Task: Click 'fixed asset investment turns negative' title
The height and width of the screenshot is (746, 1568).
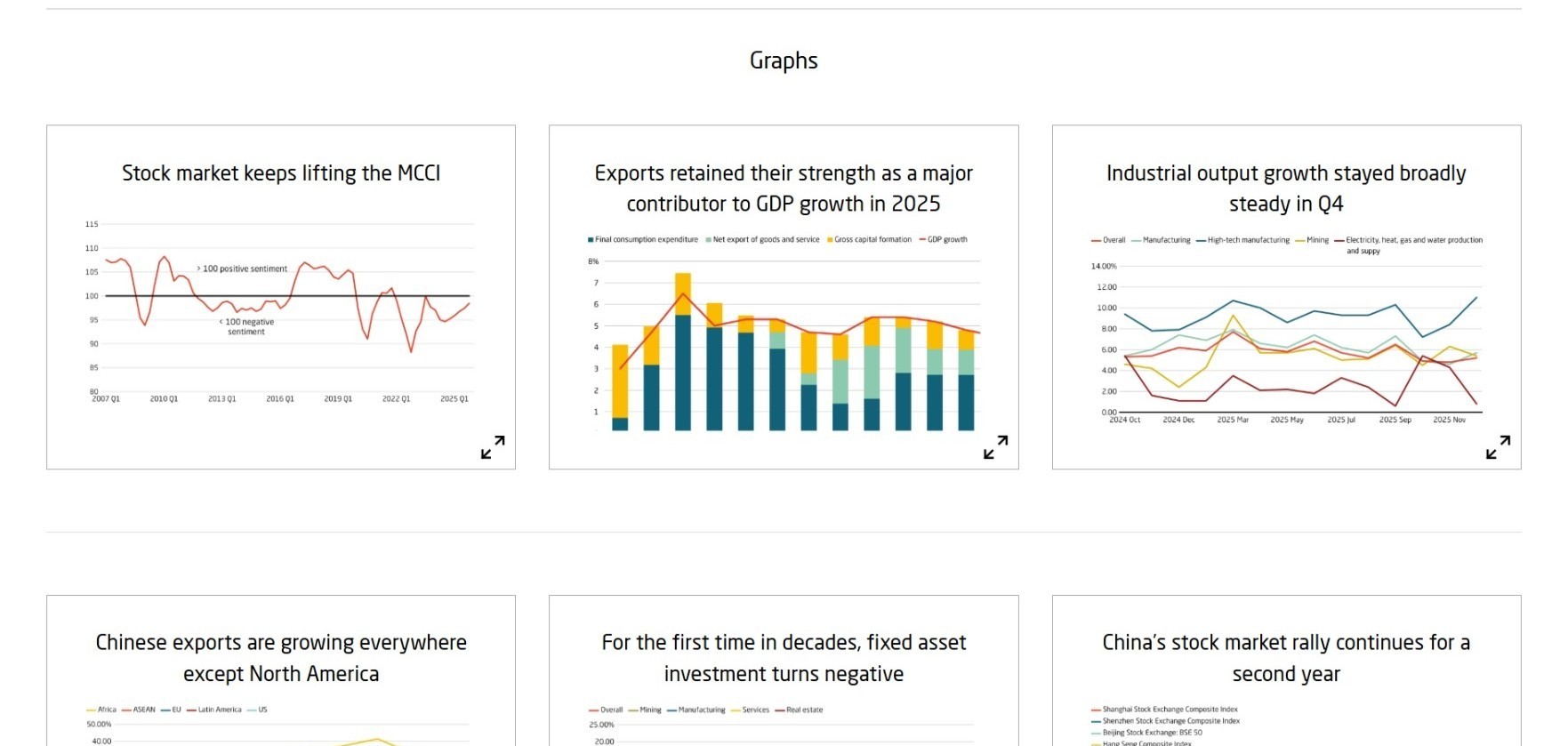Action: tap(784, 658)
